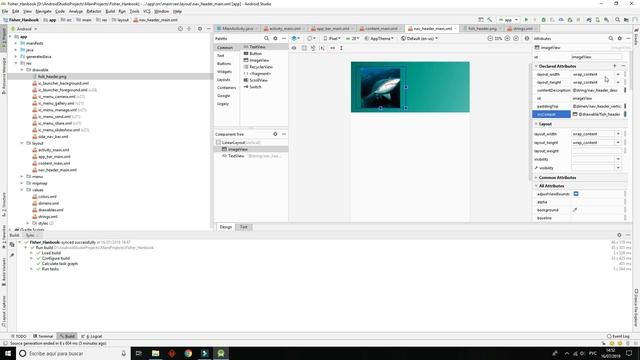This screenshot has width=640, height=360.
Task: Click the id input field with imageView
Action: pos(596,57)
